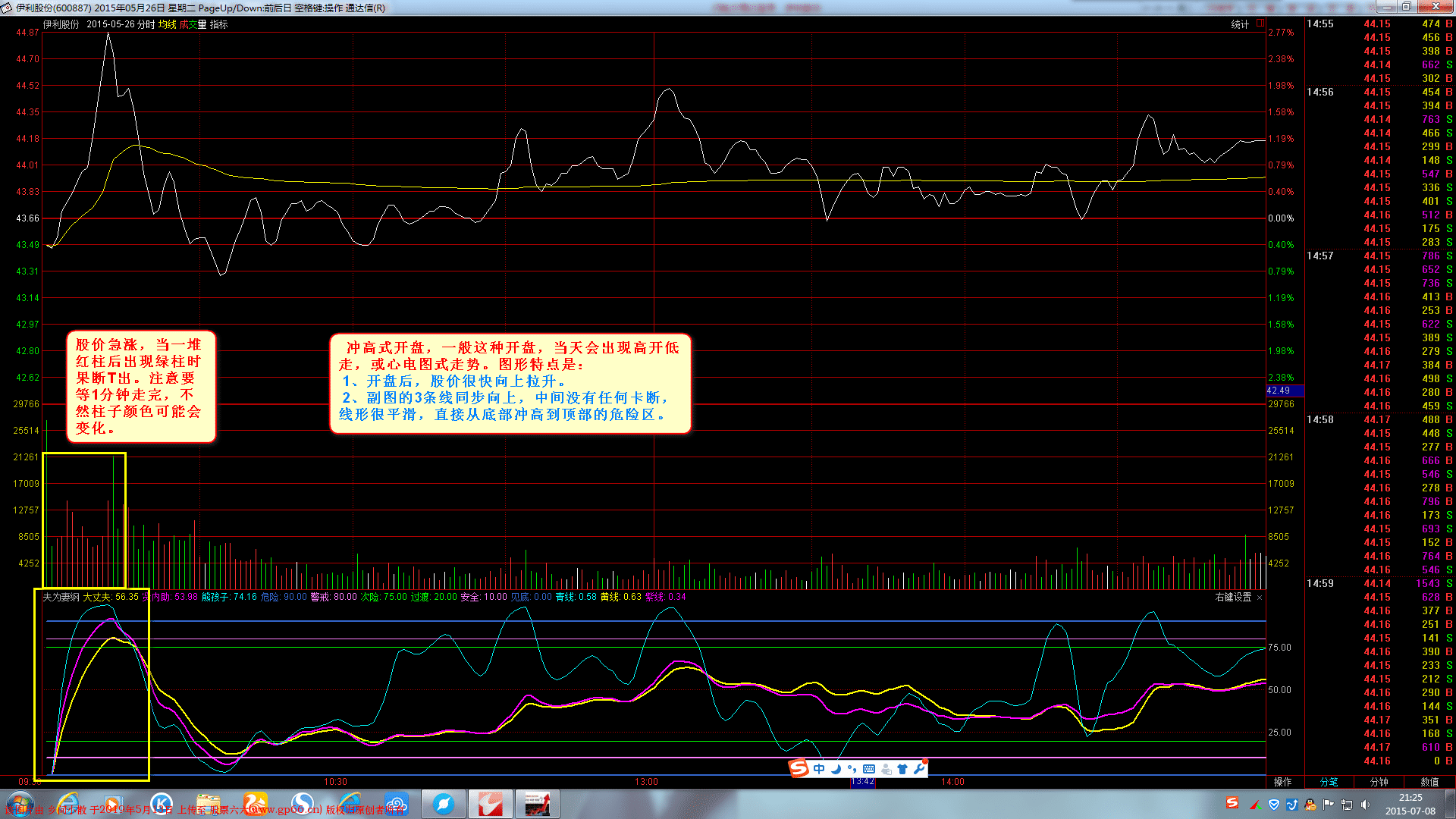Click the 青线: 0.58 indicator value

point(576,598)
